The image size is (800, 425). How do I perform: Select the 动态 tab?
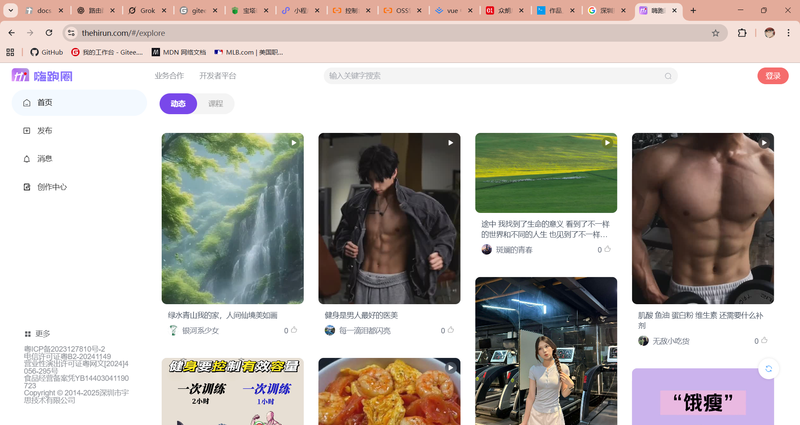[178, 104]
